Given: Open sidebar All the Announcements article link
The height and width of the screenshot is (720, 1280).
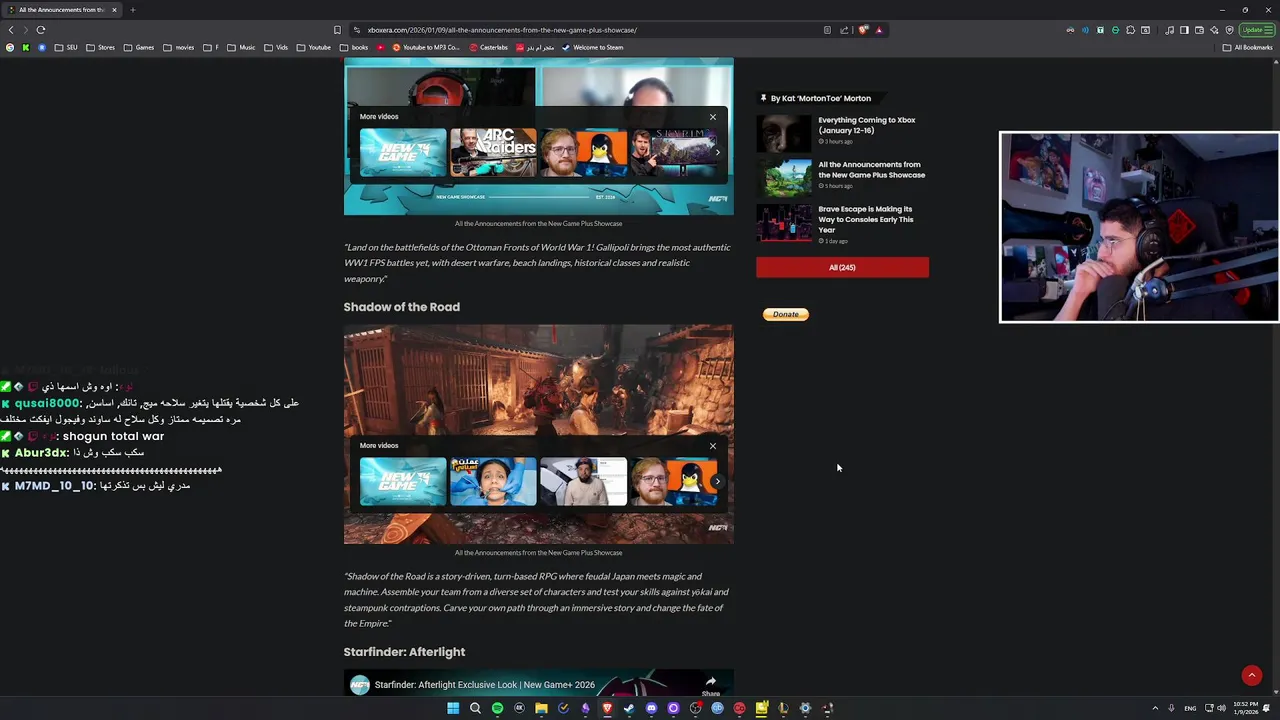Looking at the screenshot, I should 871,170.
